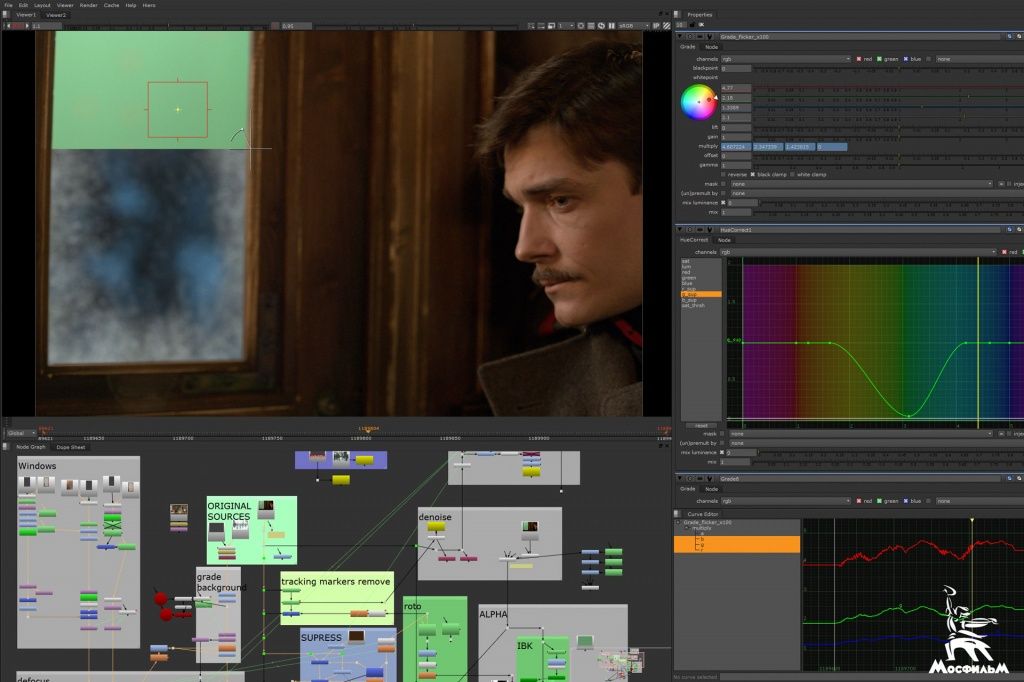
Task: Click the circular icon in Grade_flicker_x100 panel header
Action: click(690, 37)
